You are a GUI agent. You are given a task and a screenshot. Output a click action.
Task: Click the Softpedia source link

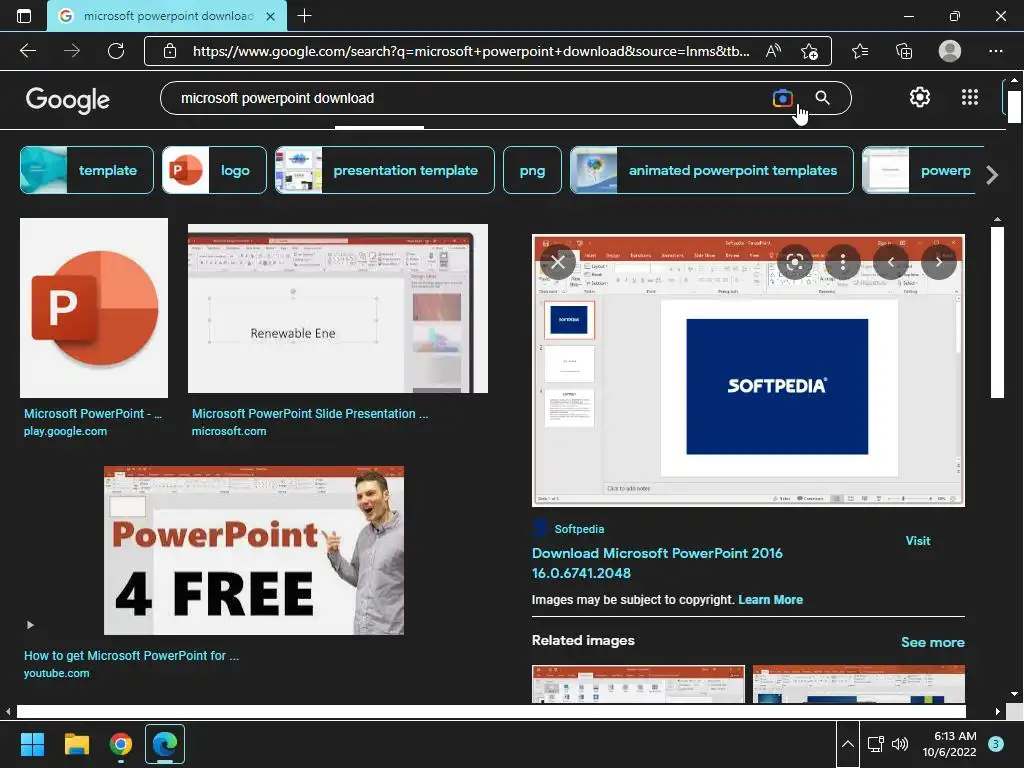click(x=579, y=529)
